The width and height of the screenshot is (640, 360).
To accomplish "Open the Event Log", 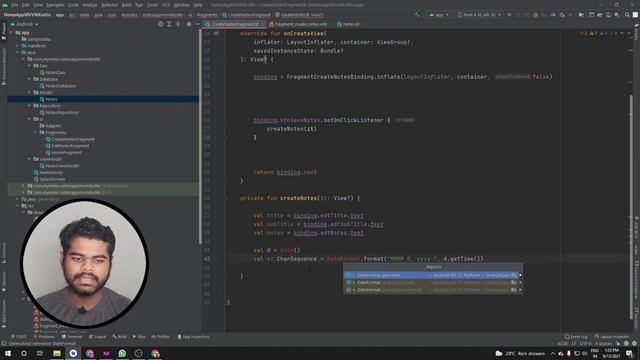I will tap(576, 337).
